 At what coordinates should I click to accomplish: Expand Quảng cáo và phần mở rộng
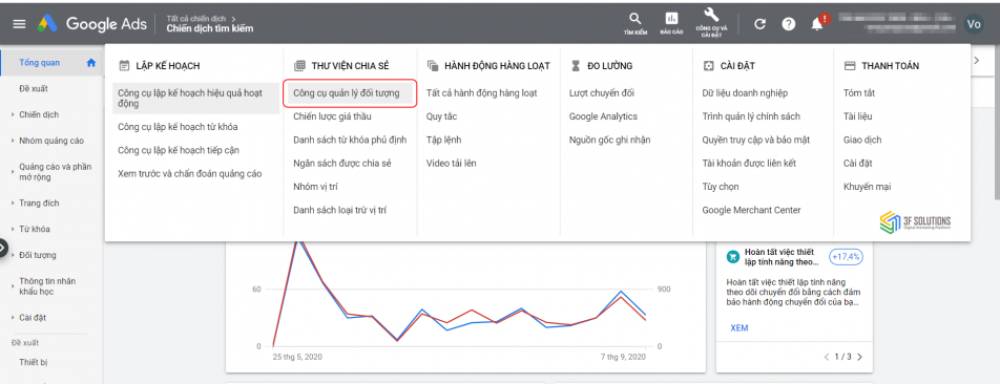point(55,172)
